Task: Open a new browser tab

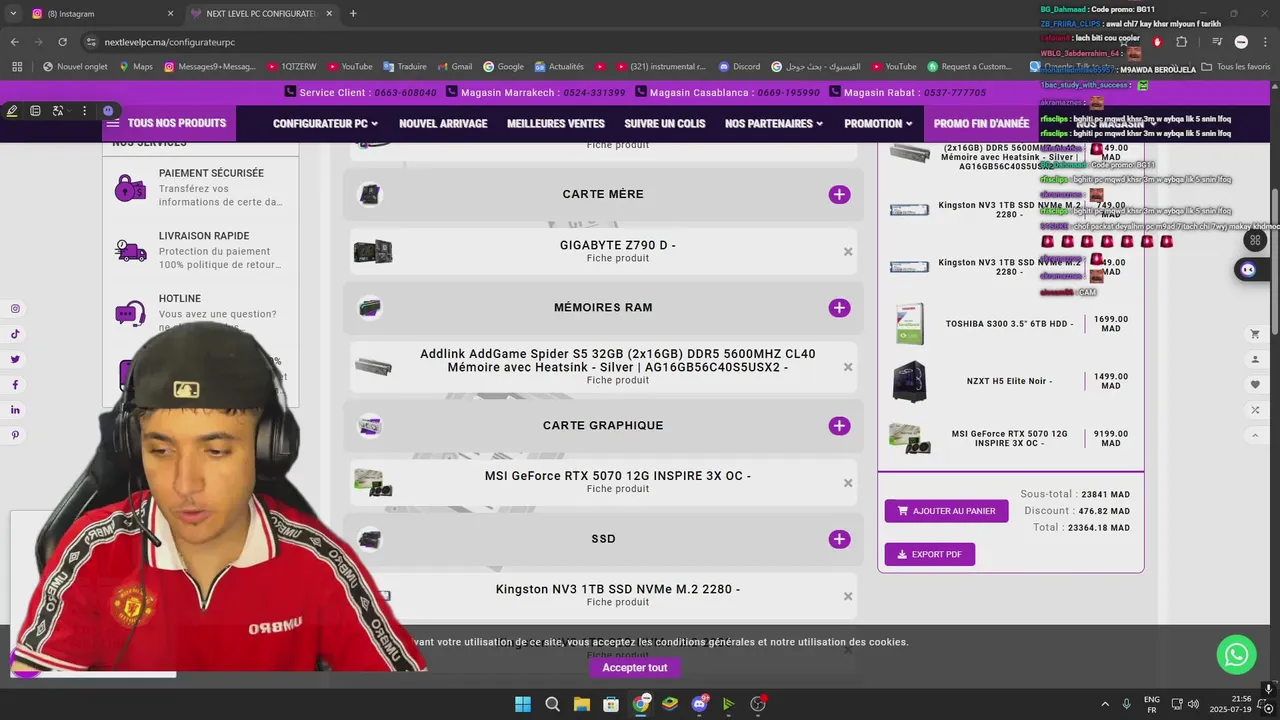Action: tap(353, 14)
